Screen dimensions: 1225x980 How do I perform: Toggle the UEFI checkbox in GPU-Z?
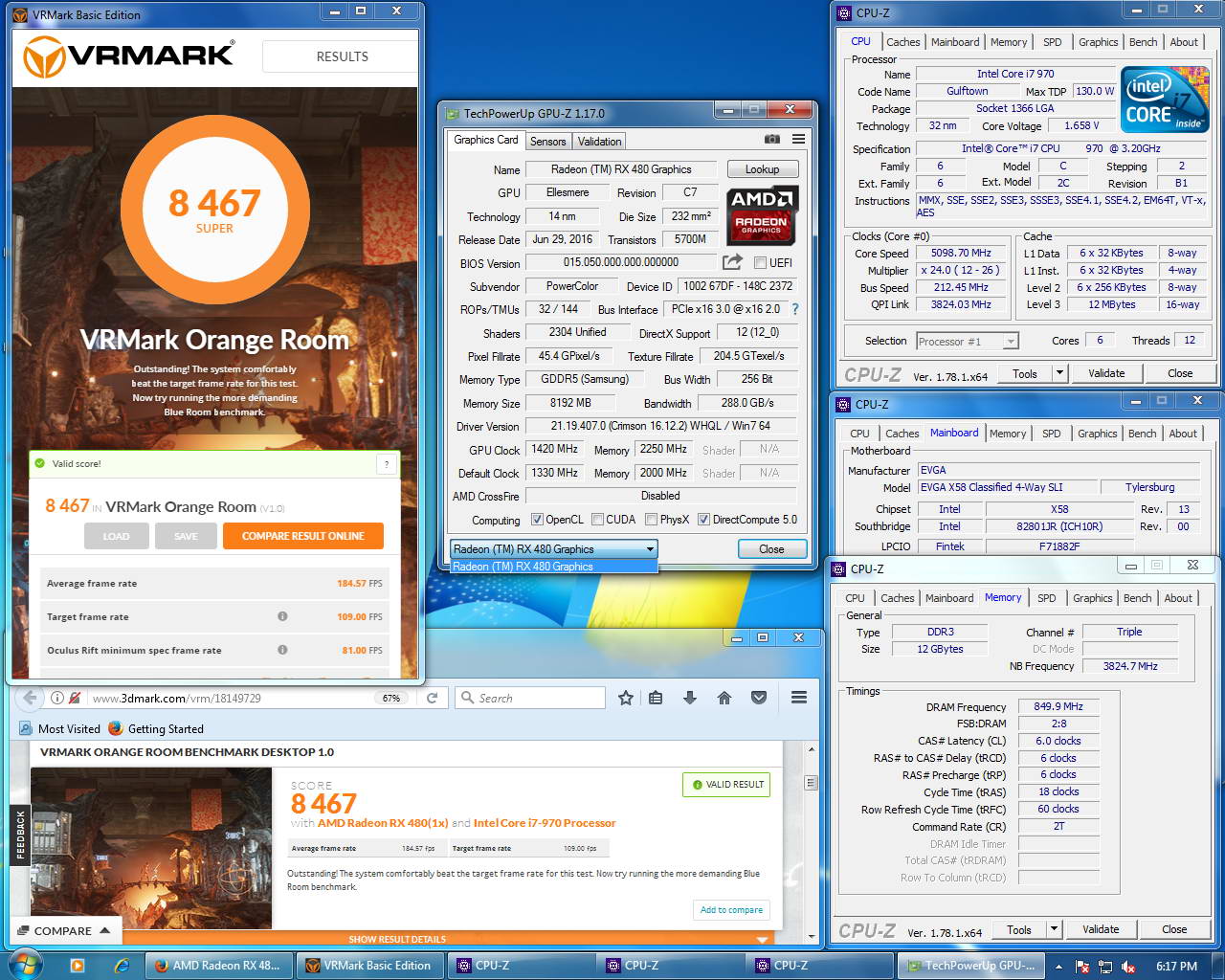(x=760, y=263)
